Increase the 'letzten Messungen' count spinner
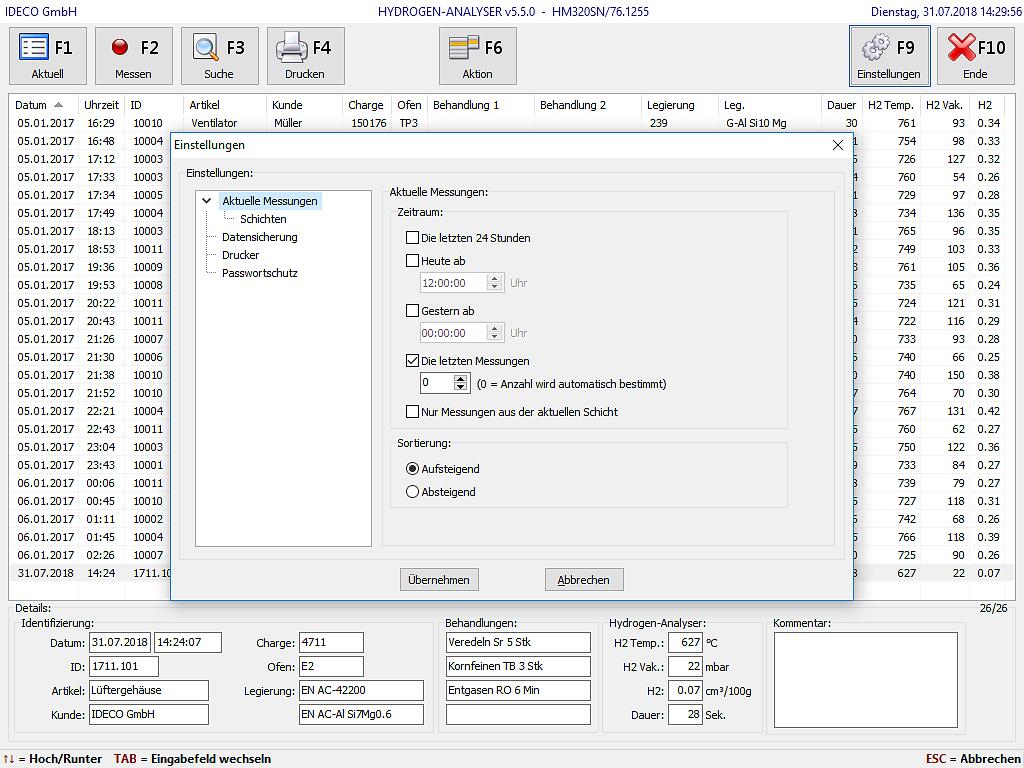Viewport: 1024px width, 768px height. [x=460, y=379]
